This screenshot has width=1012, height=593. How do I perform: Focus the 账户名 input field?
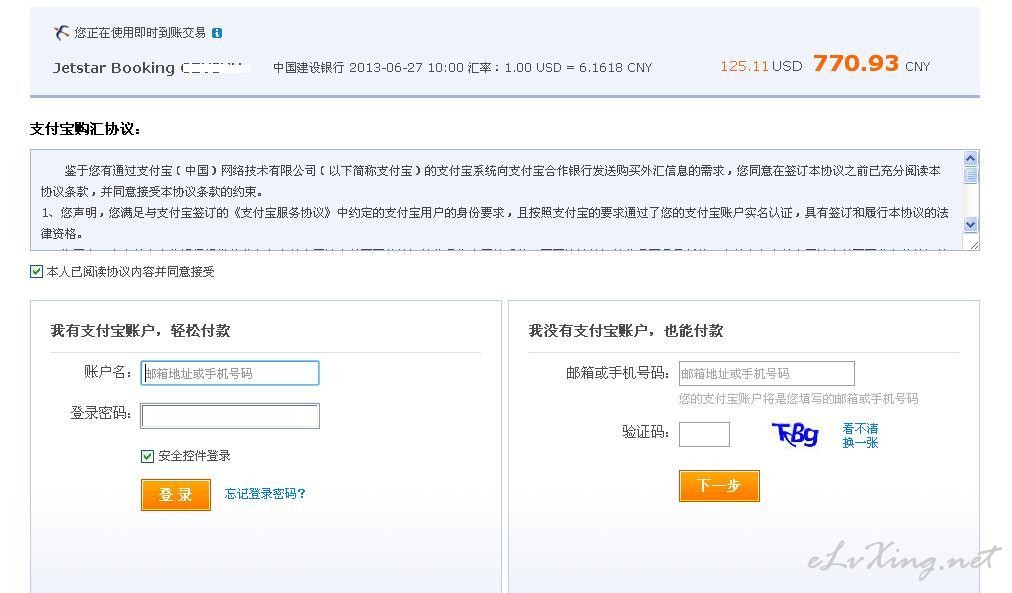point(230,373)
